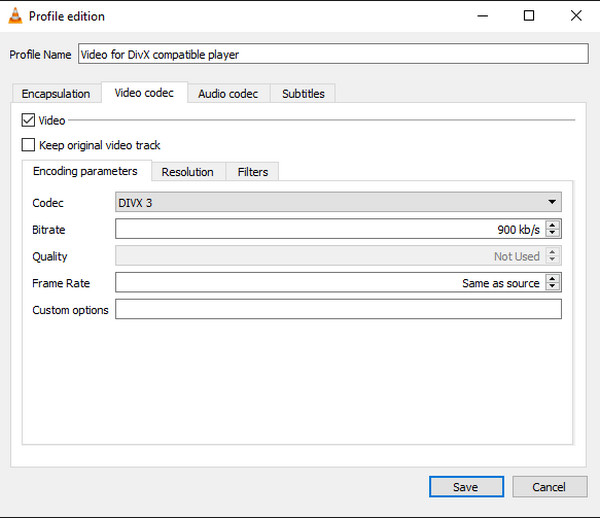The height and width of the screenshot is (518, 600).
Task: Select the Encoding parameters sub-tab
Action: (85, 171)
